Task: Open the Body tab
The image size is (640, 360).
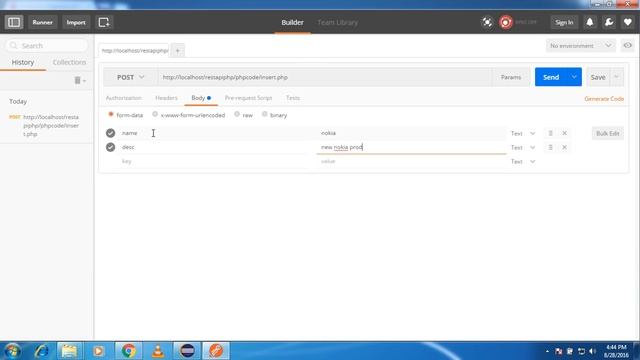Action: pyautogui.click(x=201, y=98)
